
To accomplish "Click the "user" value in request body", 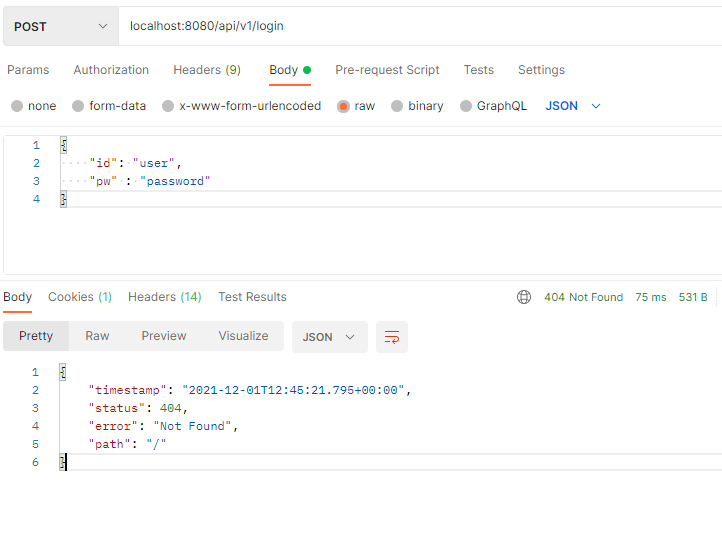I will [154, 163].
